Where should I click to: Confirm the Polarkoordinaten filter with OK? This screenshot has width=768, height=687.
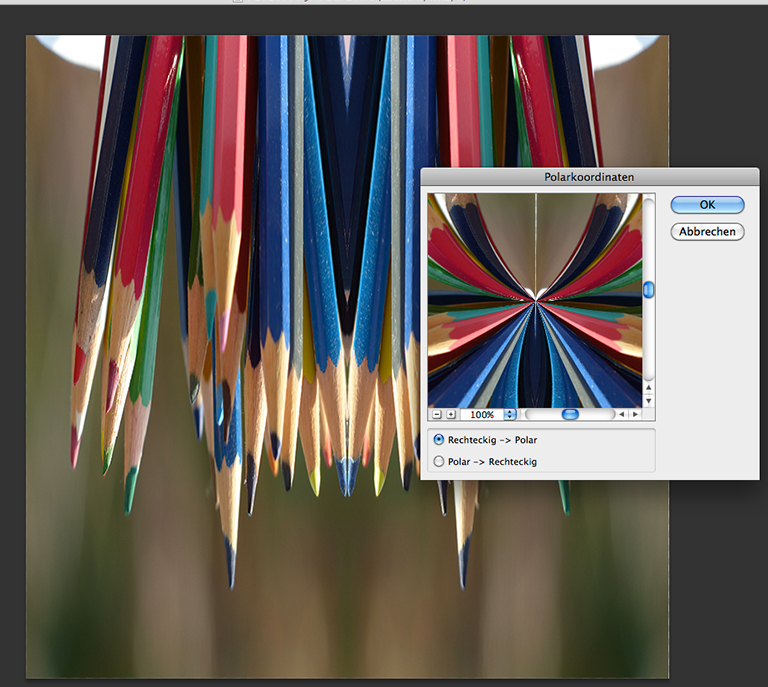(707, 205)
